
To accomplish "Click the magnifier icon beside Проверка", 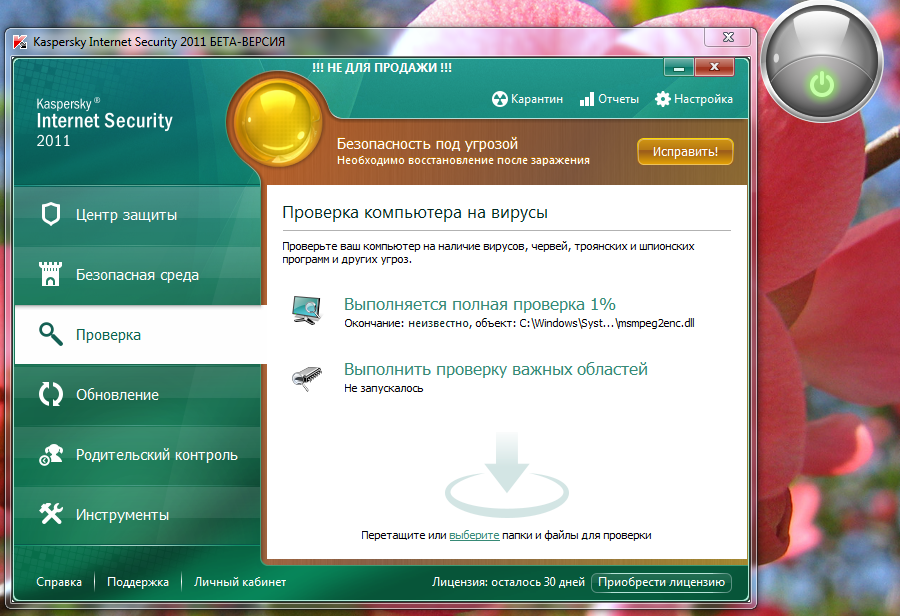I will pos(51,334).
